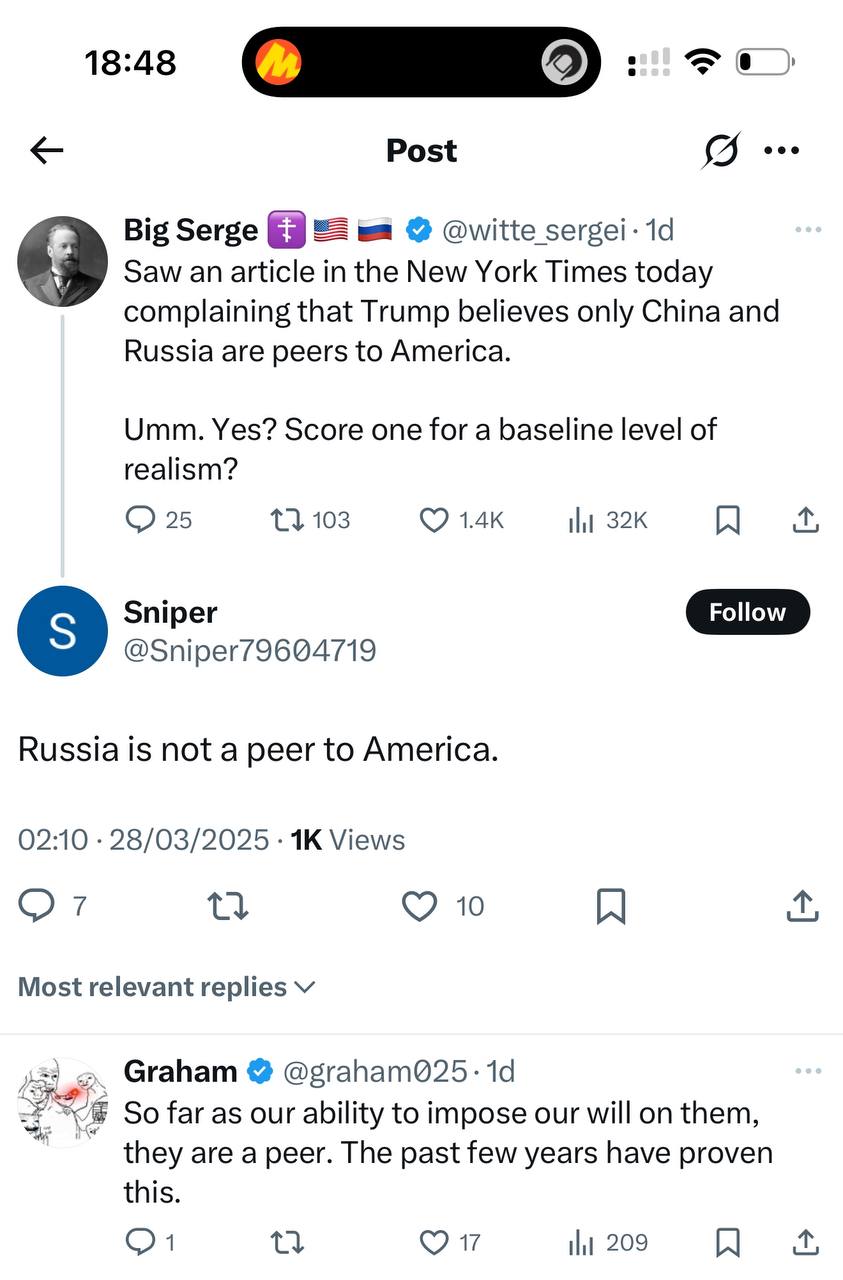Expand the Most relevant replies sort
This screenshot has width=843, height=1280.
pyautogui.click(x=167, y=987)
